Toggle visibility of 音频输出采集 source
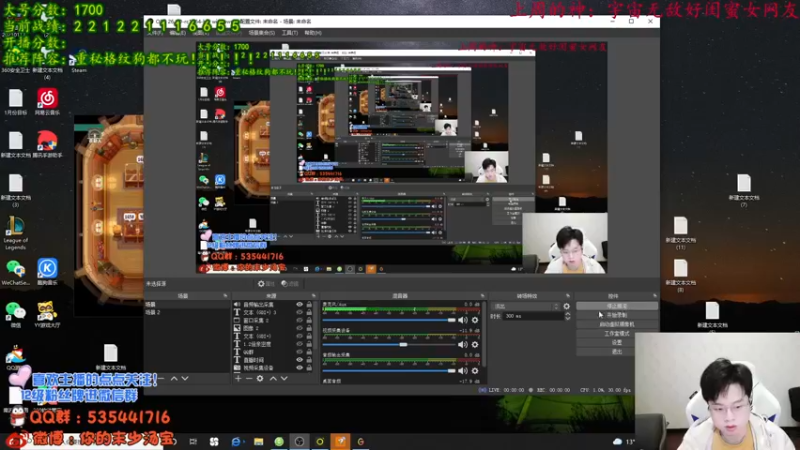The height and width of the screenshot is (450, 800). click(x=299, y=305)
